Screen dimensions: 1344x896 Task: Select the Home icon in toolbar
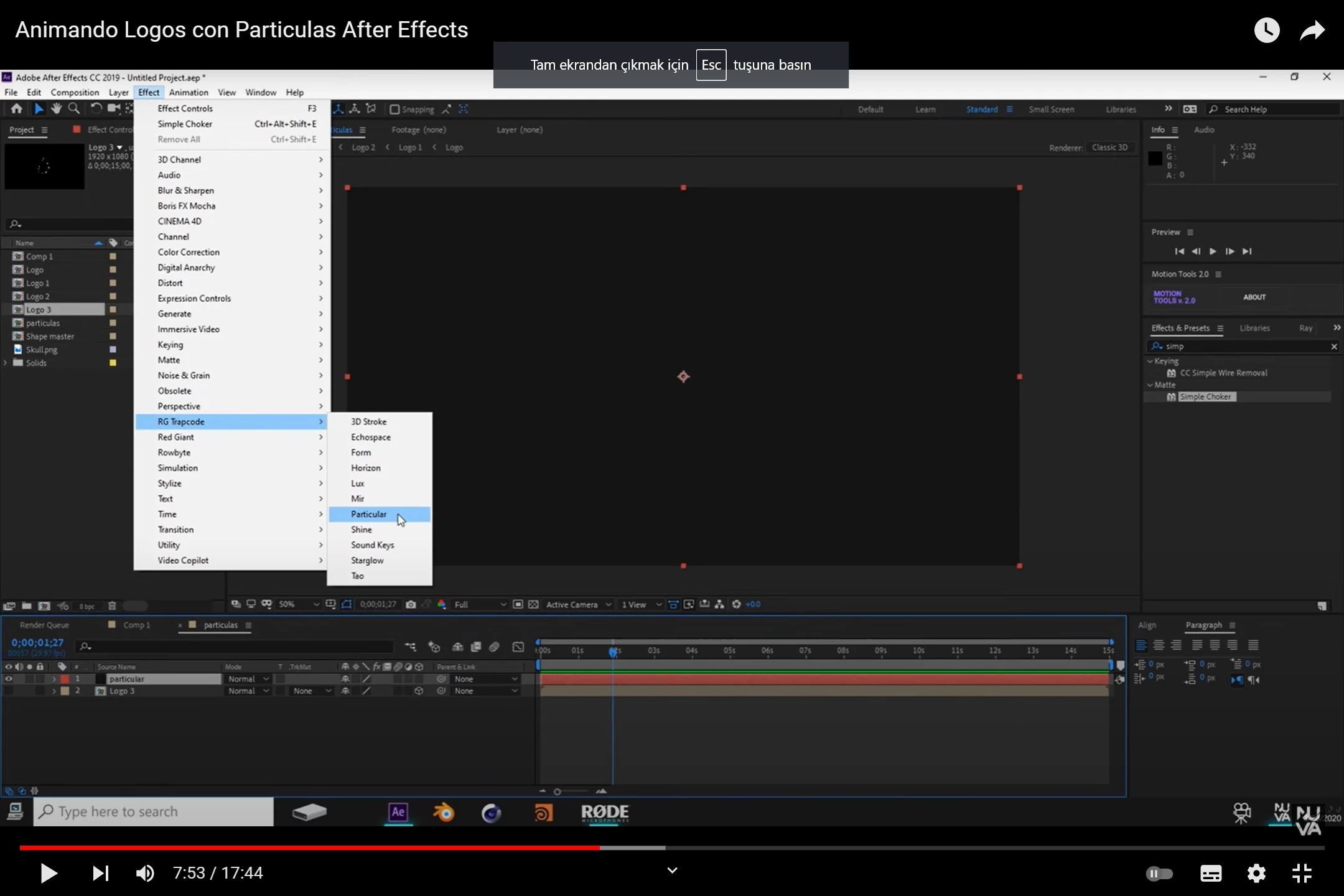[x=17, y=109]
